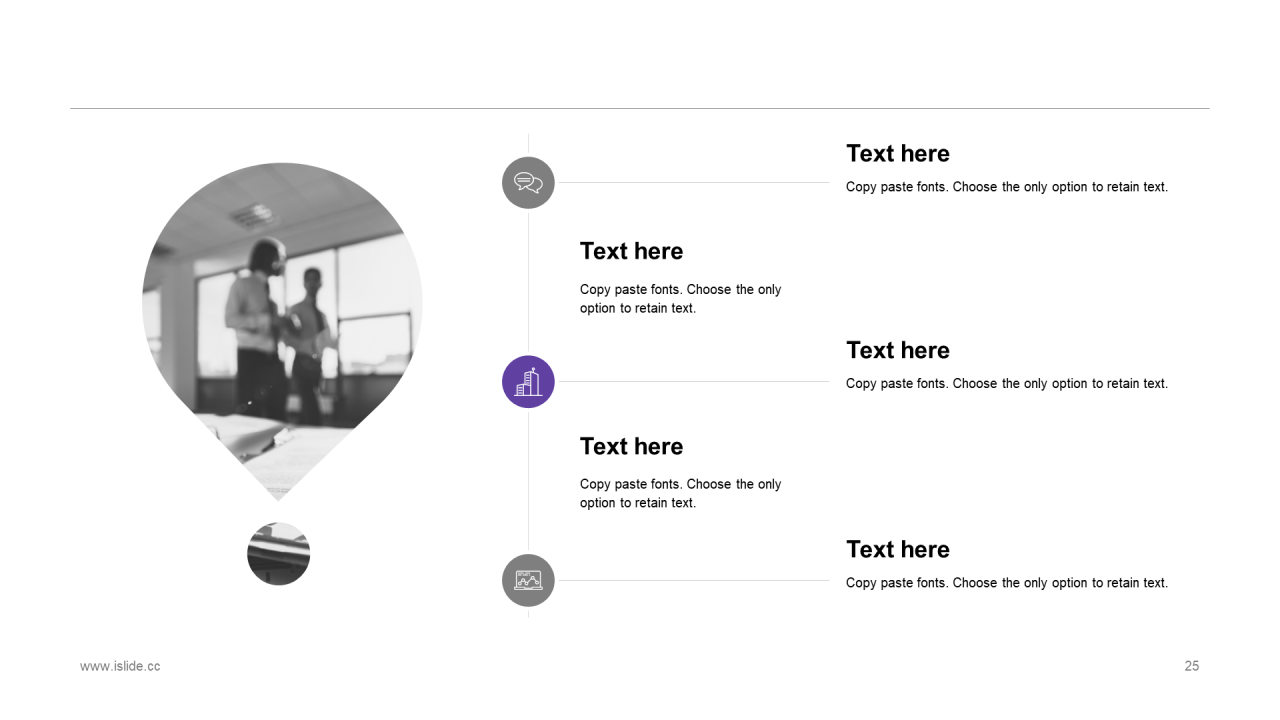Select the "Text here" heading beside the purple building icon
The height and width of the screenshot is (720, 1280).
898,350
